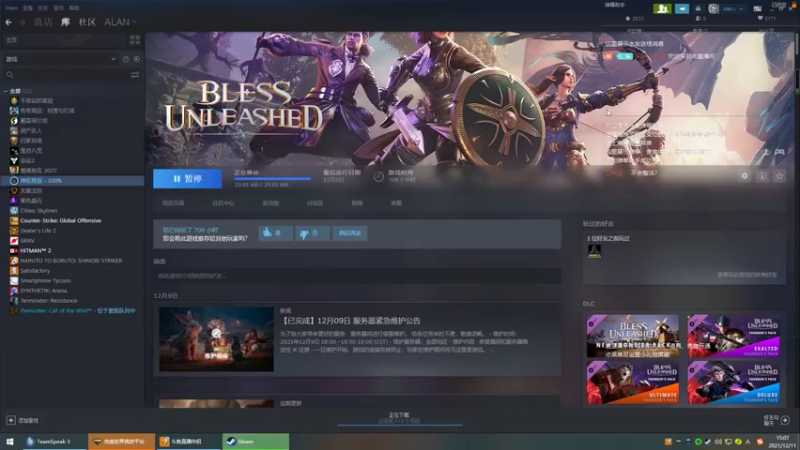Click the ask later review button

coord(349,233)
